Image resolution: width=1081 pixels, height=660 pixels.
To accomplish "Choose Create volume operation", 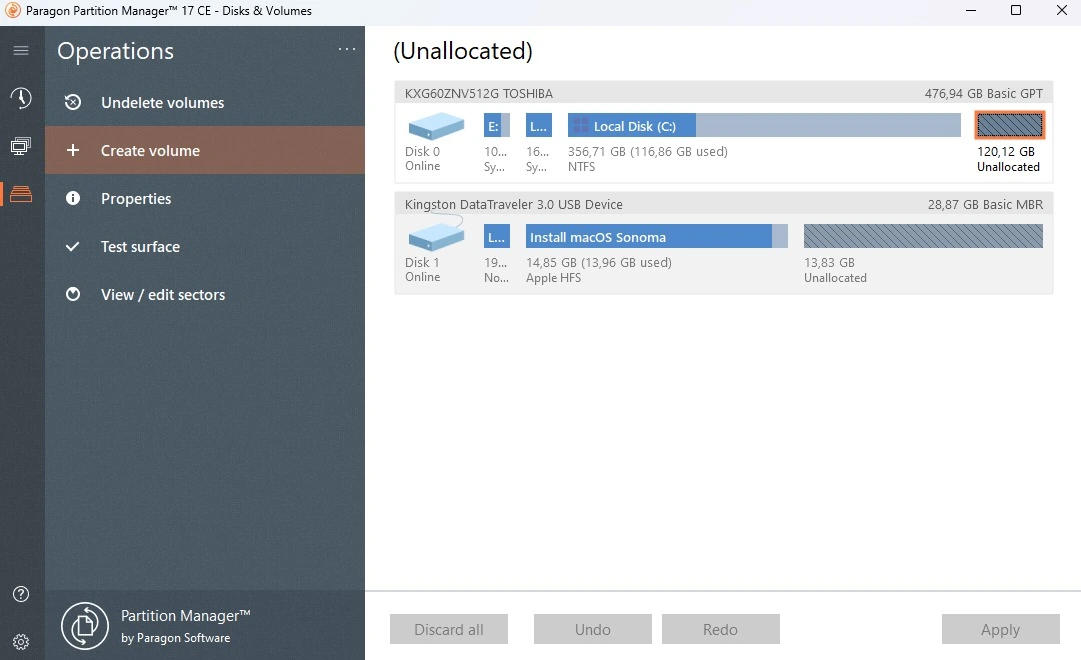I will tap(205, 150).
